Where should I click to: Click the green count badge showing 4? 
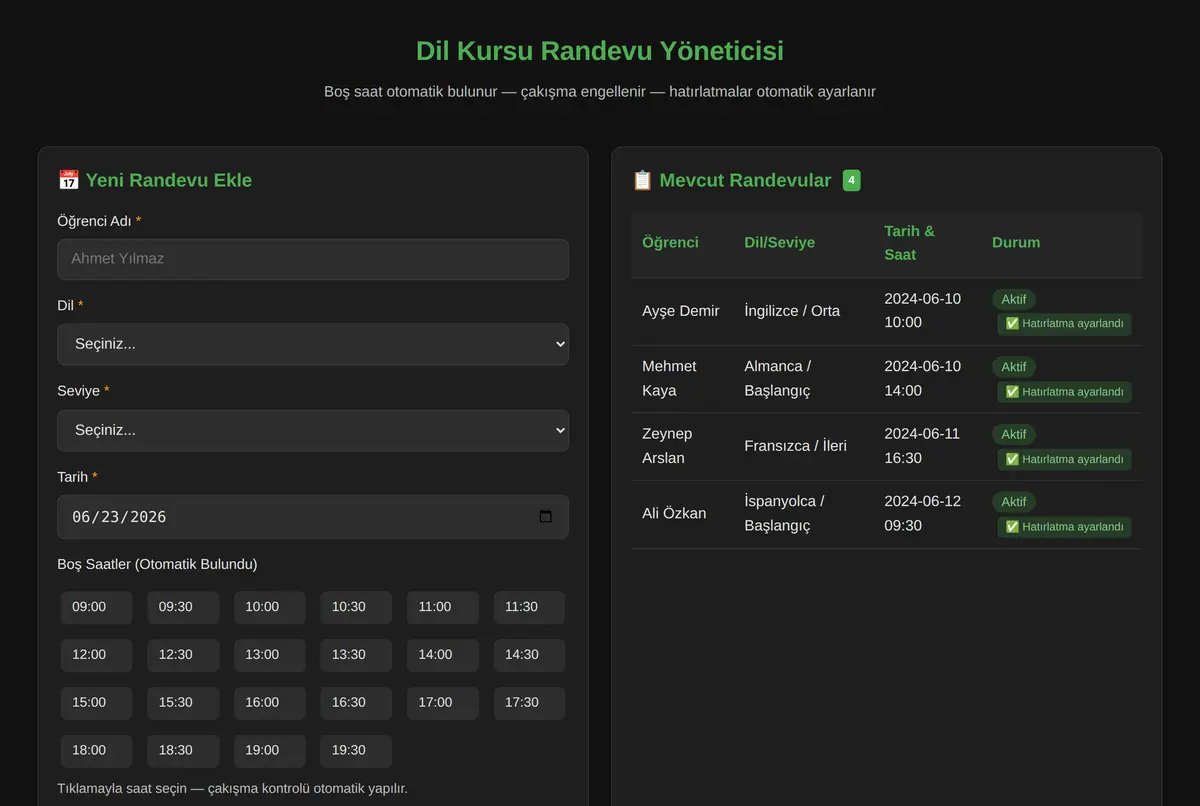pyautogui.click(x=851, y=180)
